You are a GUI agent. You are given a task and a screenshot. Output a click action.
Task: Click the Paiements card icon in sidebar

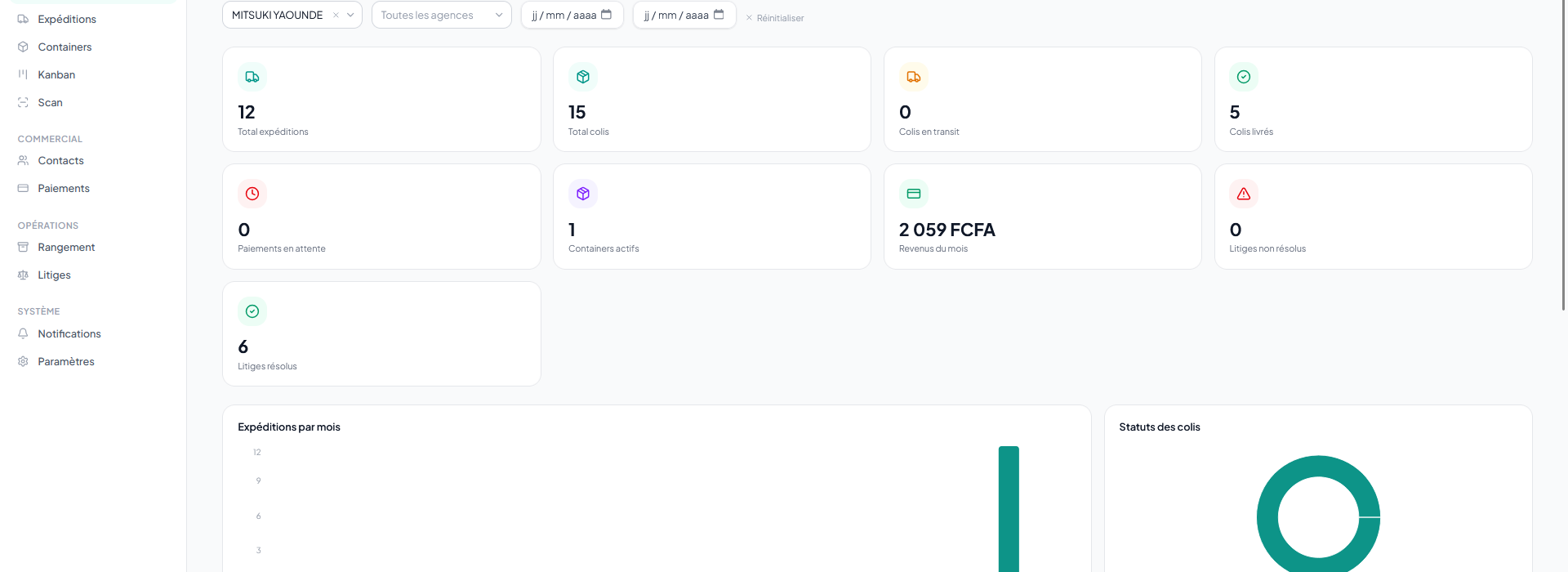pyautogui.click(x=23, y=188)
